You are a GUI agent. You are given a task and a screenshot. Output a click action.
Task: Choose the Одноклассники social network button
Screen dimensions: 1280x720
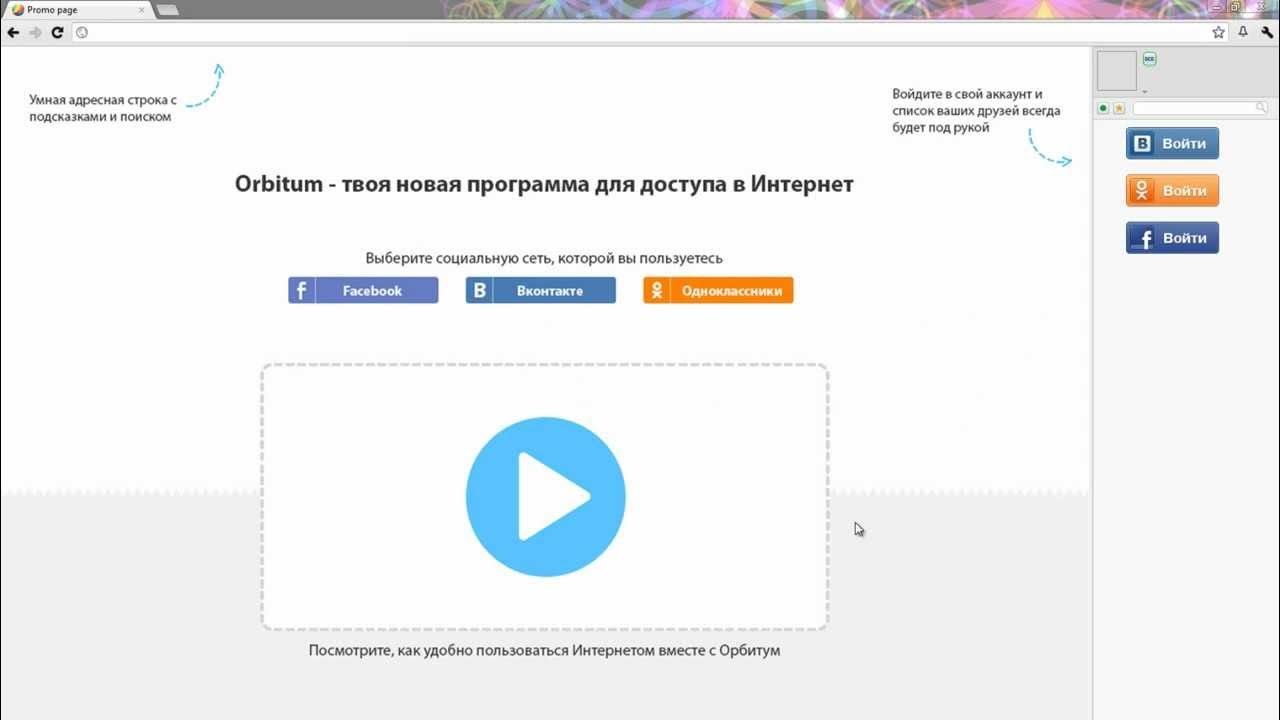point(718,290)
